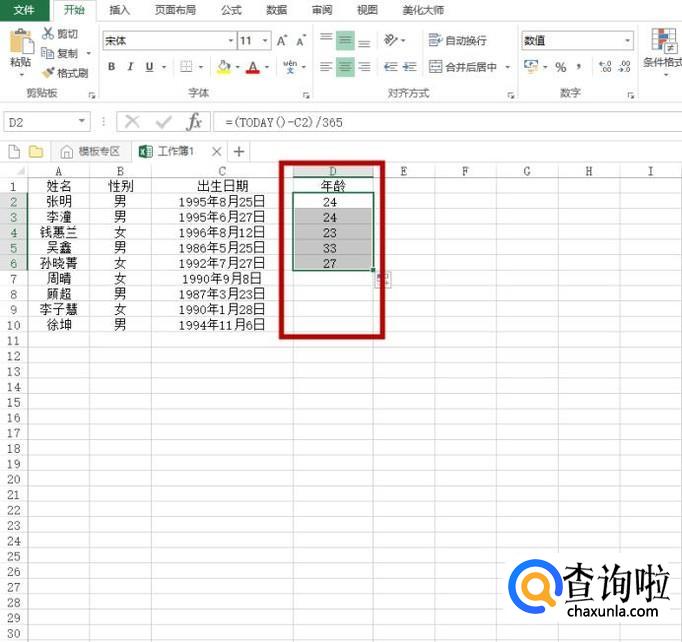Viewport: 682px width, 642px height.
Task: Decrease indent icon
Action: (x=391, y=67)
